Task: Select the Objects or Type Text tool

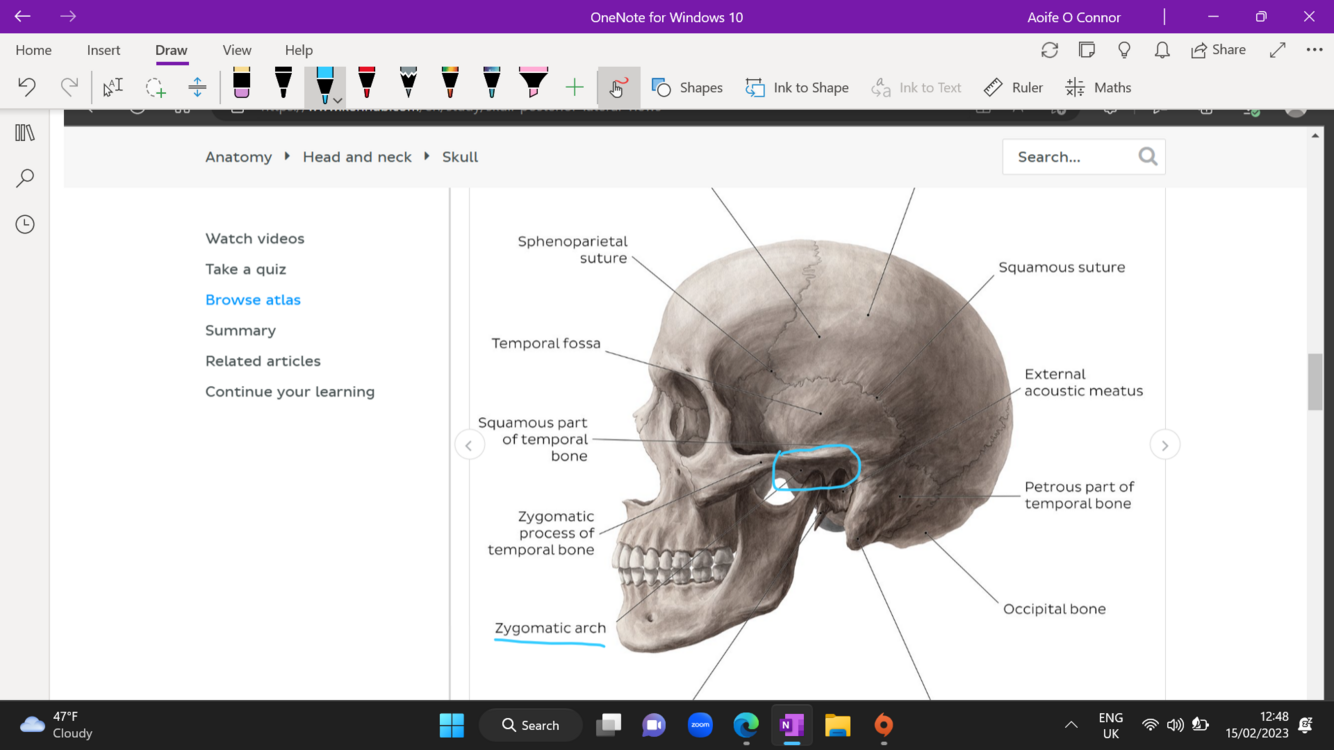Action: click(x=113, y=87)
